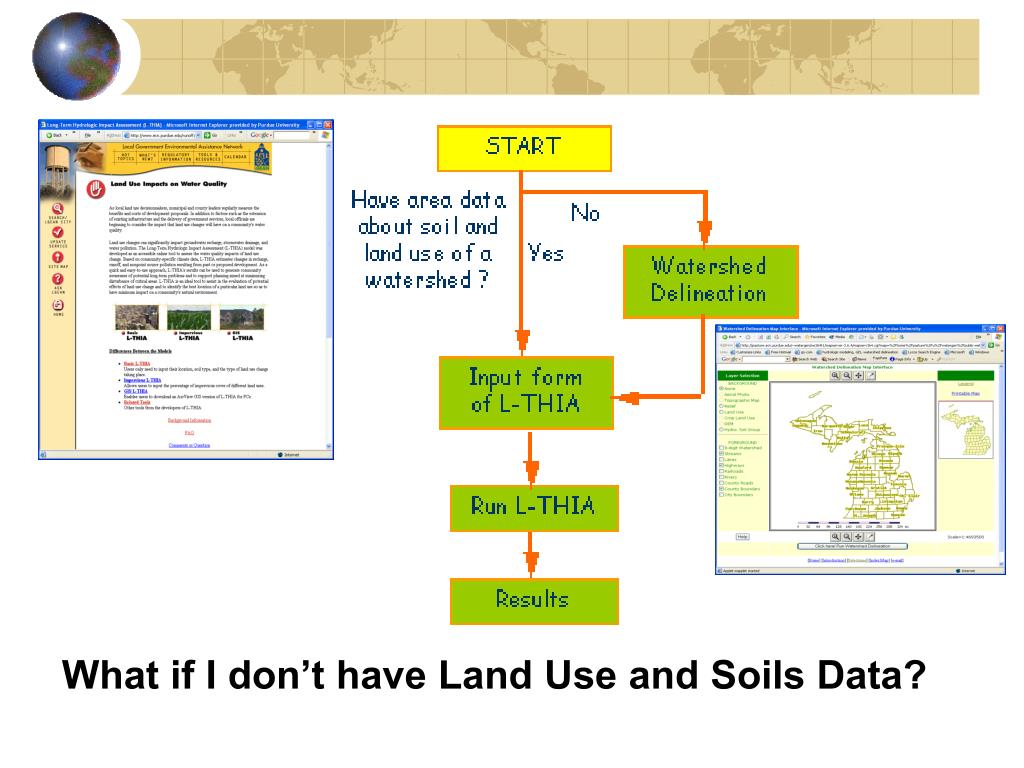Click the yellow START flowchart box

(x=524, y=148)
